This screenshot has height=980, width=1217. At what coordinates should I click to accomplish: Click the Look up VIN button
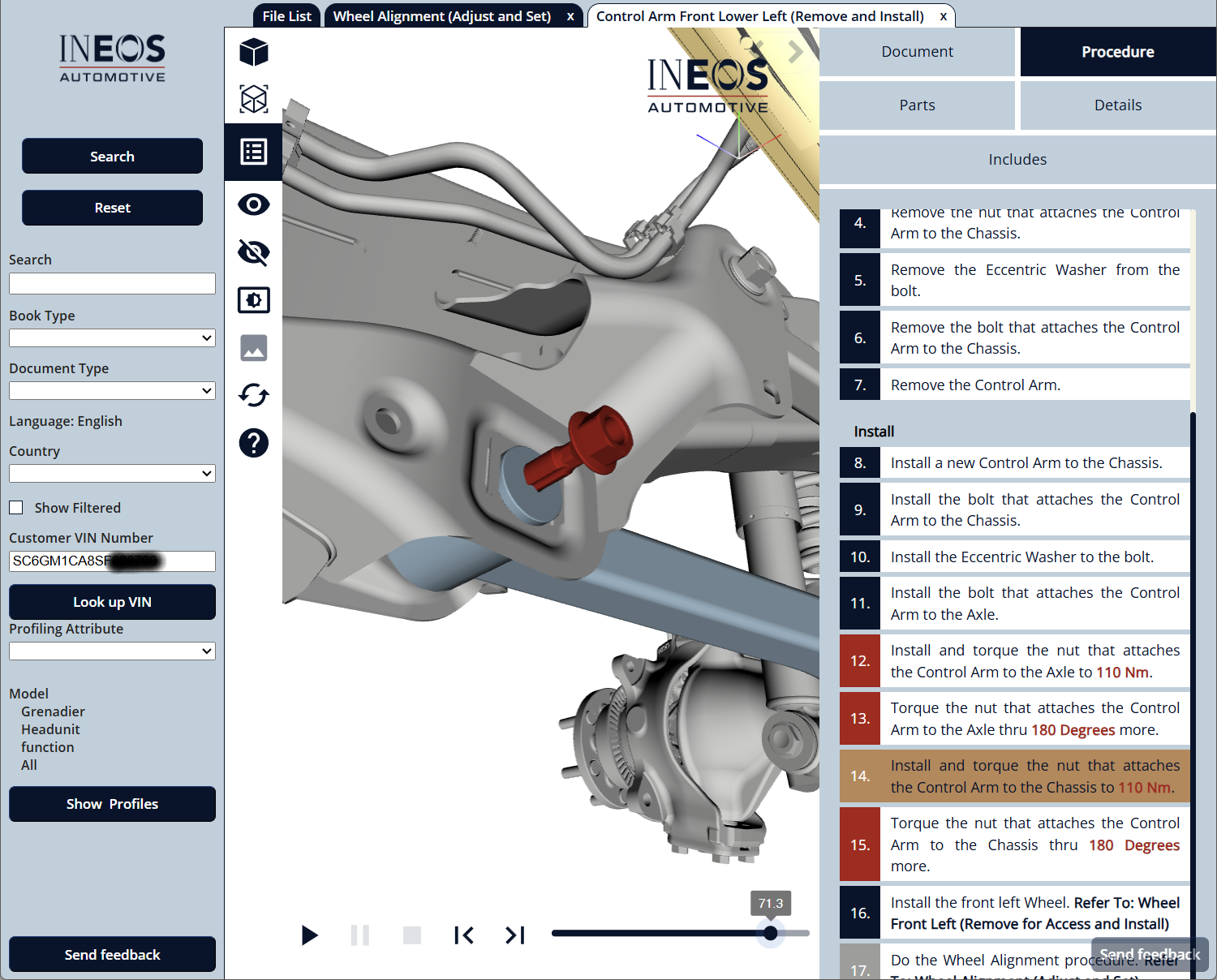pos(112,602)
